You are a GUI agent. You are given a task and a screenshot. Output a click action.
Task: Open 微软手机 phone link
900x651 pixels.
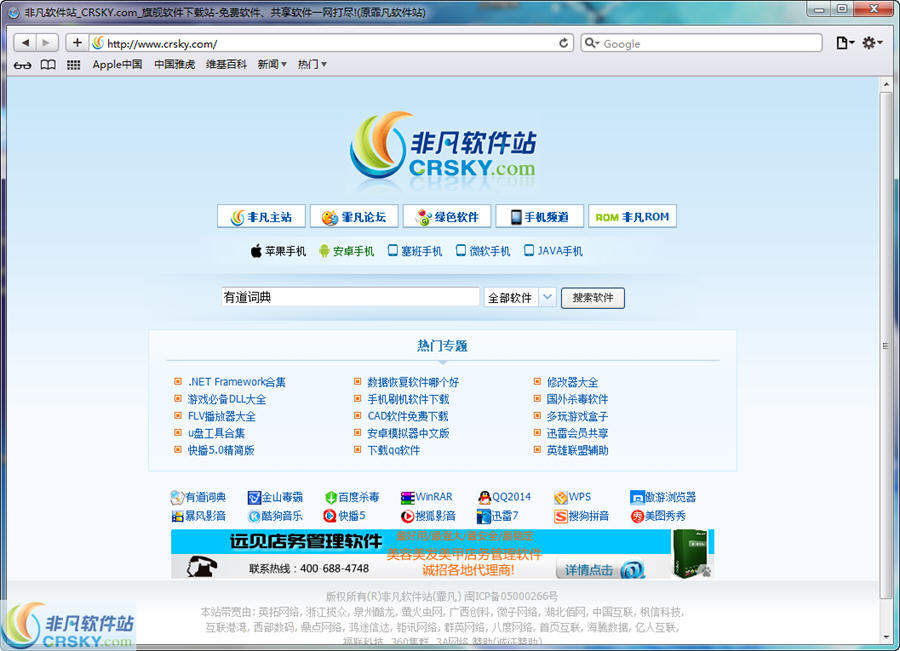point(483,251)
